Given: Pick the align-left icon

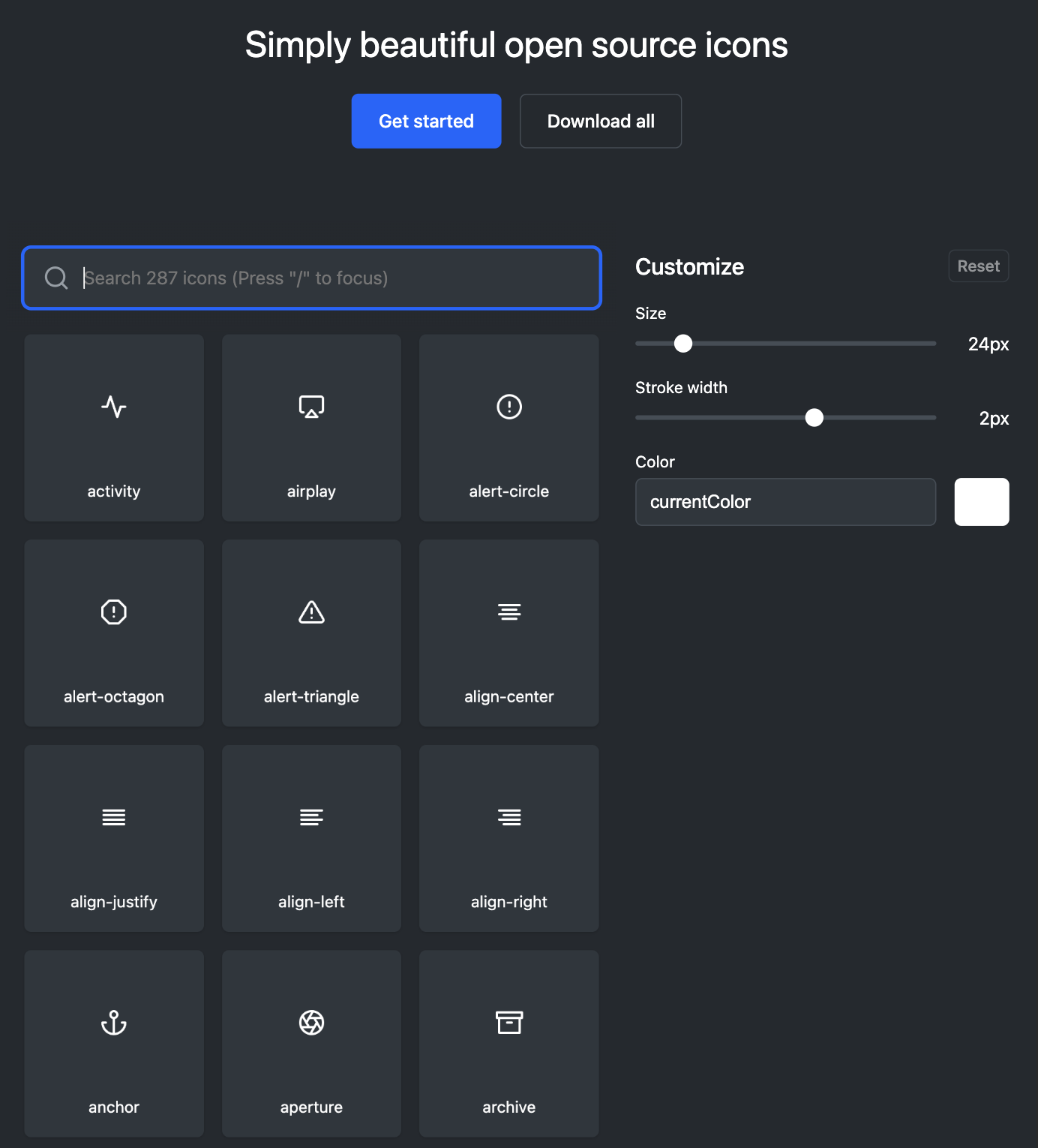Looking at the screenshot, I should 311,838.
